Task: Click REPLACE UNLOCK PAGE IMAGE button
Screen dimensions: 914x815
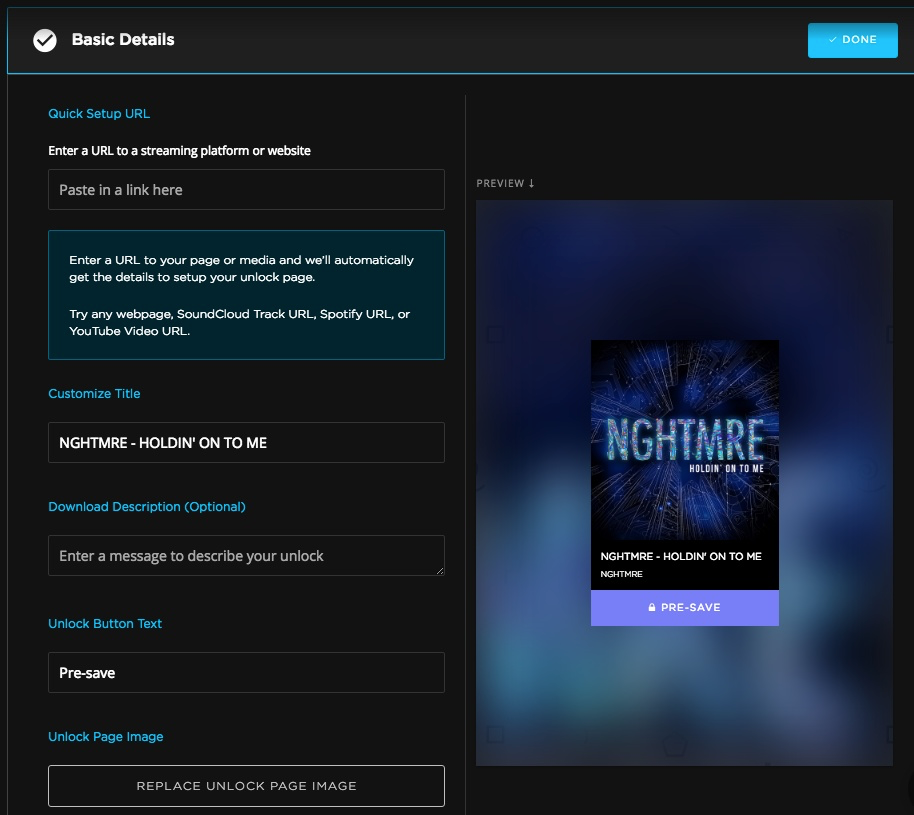Action: tap(246, 786)
